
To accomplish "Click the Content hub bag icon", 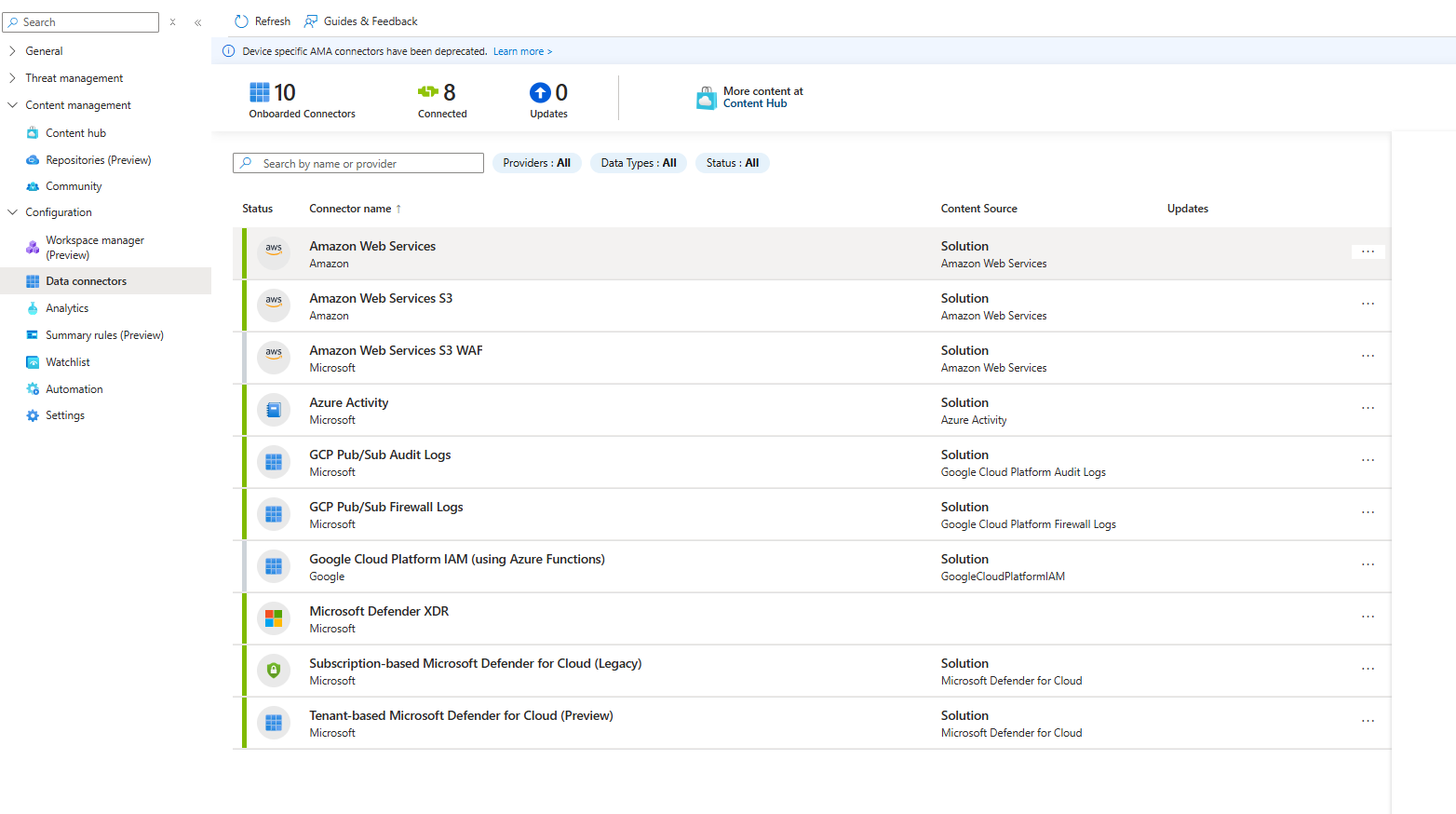I will tap(33, 133).
